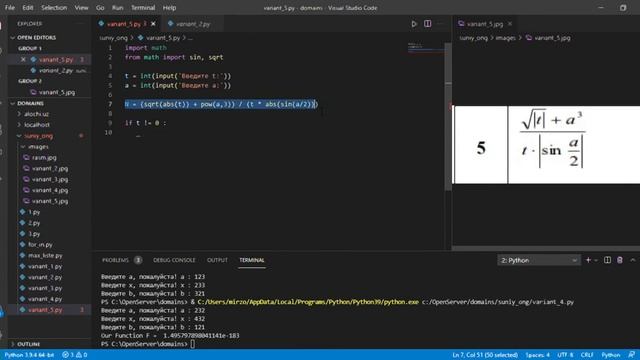Open the editor's more actions ellipsis
The height and width of the screenshot is (360, 640).
pos(440,24)
